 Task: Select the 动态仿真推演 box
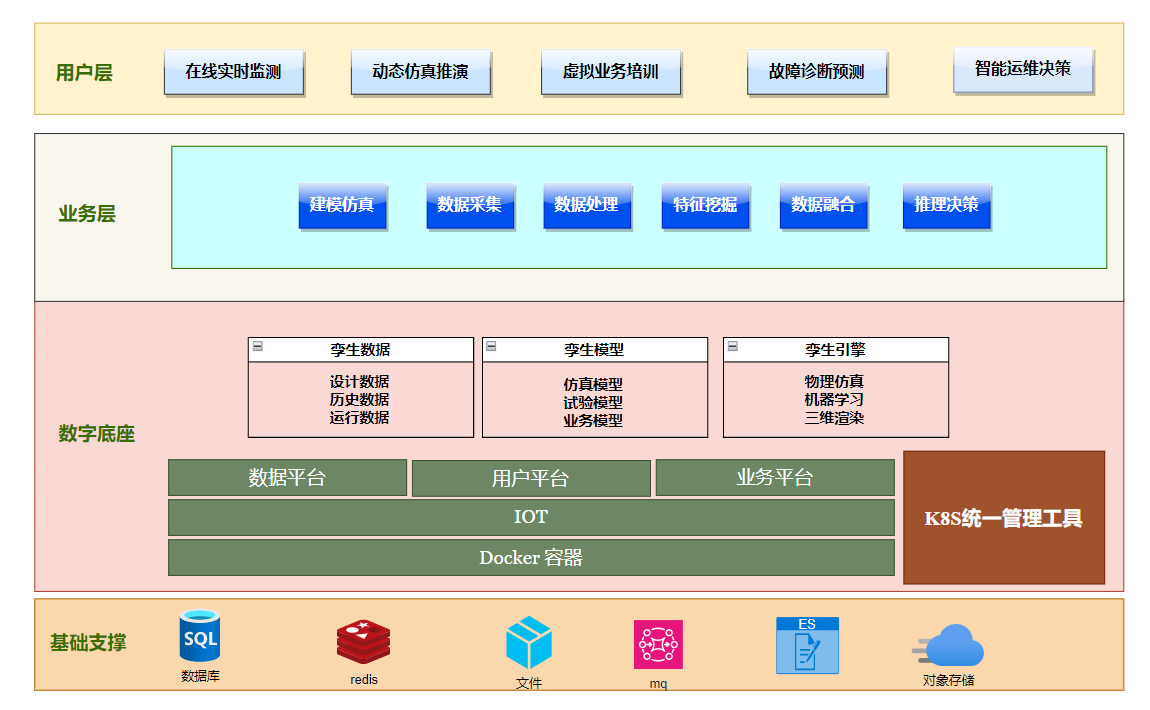tap(421, 72)
